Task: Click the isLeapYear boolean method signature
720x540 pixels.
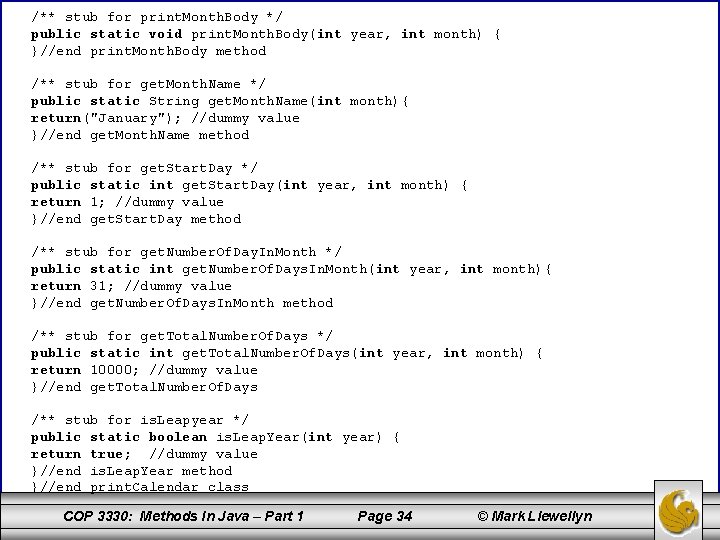Action: point(215,438)
